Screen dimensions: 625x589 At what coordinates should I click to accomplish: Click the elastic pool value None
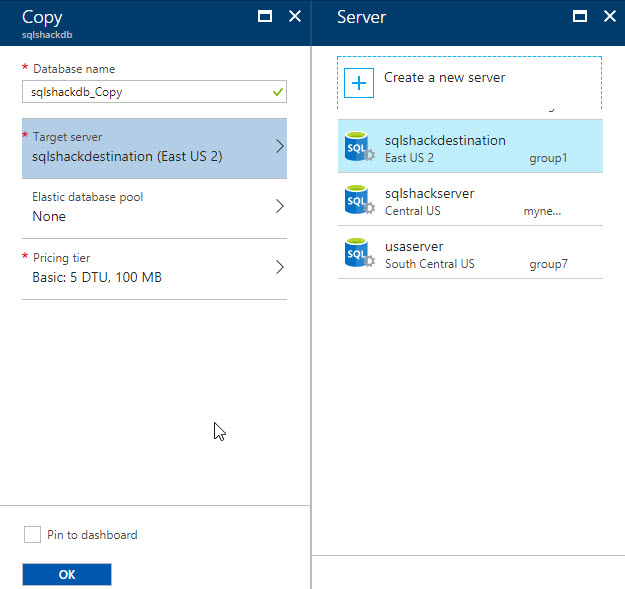49,216
